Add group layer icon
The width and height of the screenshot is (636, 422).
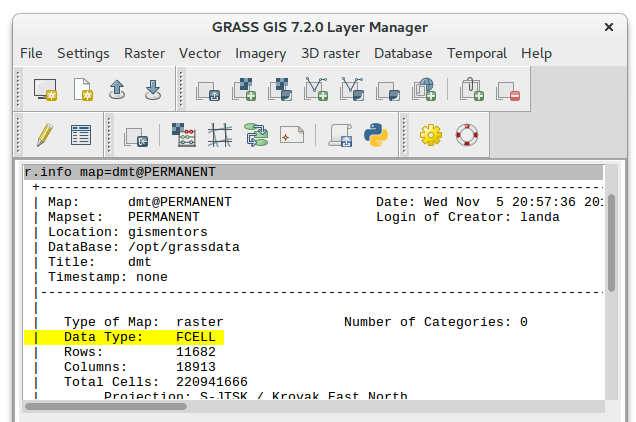pyautogui.click(x=472, y=90)
